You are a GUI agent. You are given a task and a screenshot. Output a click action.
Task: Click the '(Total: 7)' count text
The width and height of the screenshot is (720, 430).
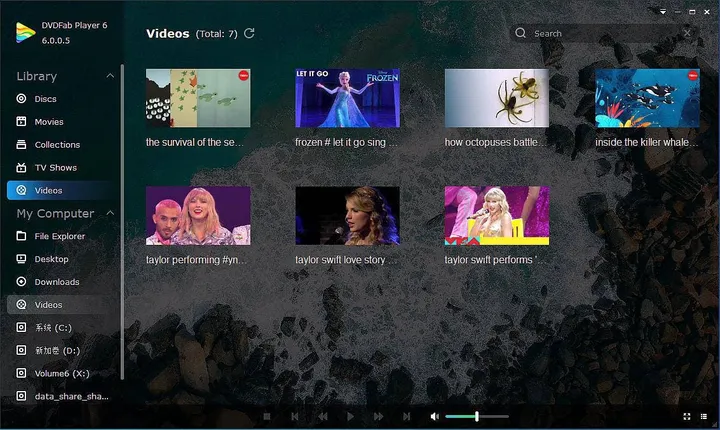pos(217,34)
